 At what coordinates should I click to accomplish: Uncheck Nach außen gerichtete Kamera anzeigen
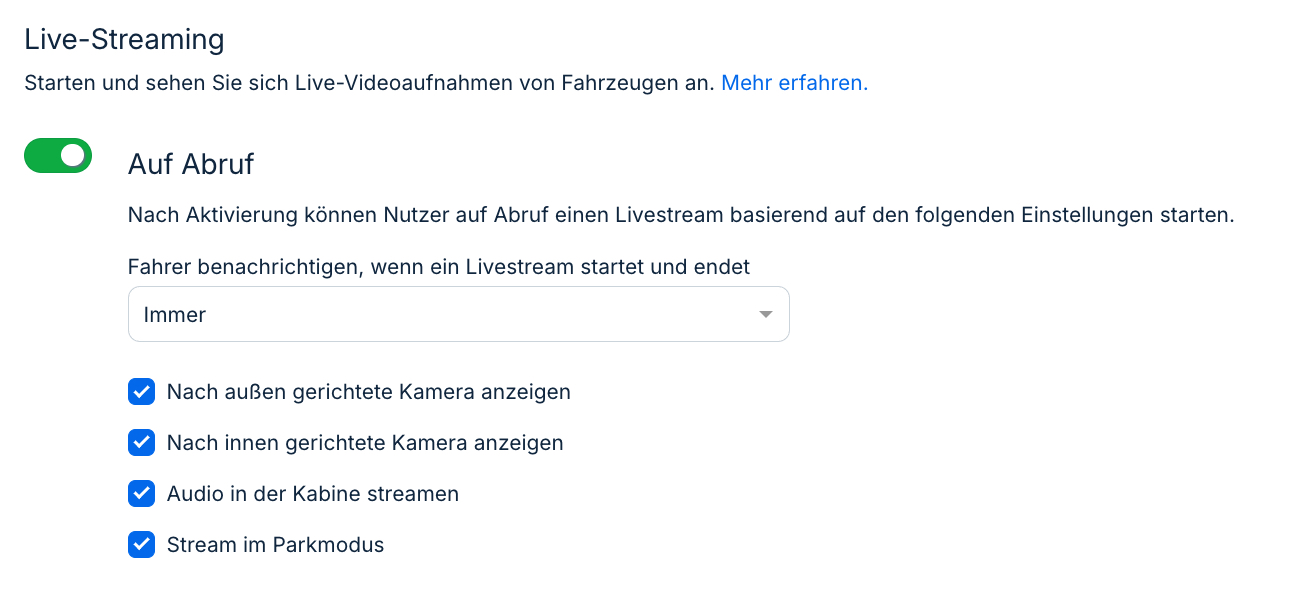141,392
